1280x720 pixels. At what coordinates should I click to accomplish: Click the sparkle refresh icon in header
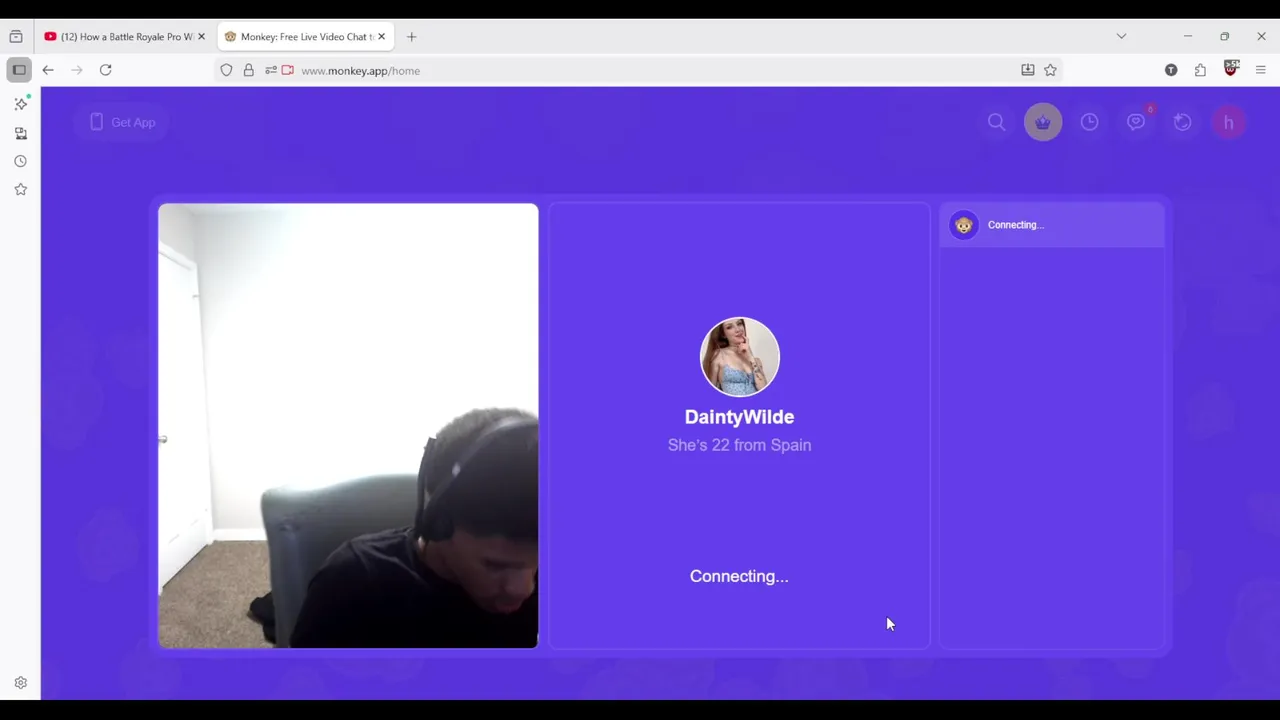[1182, 122]
